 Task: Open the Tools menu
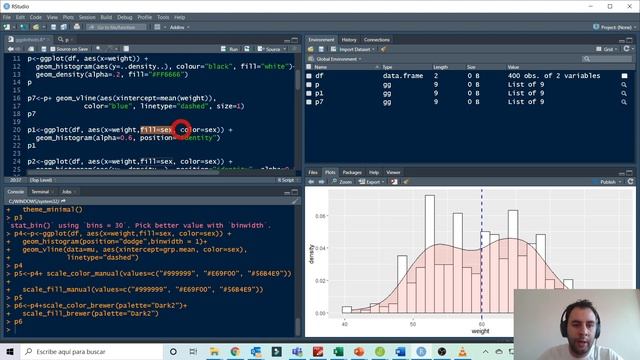[x=163, y=17]
